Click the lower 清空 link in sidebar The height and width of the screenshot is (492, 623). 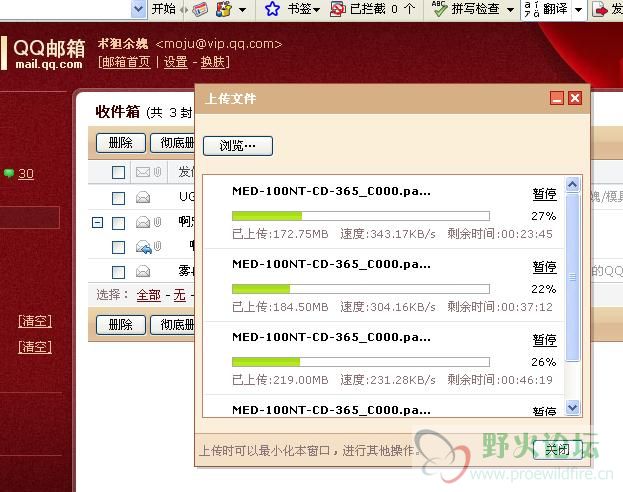point(35,347)
